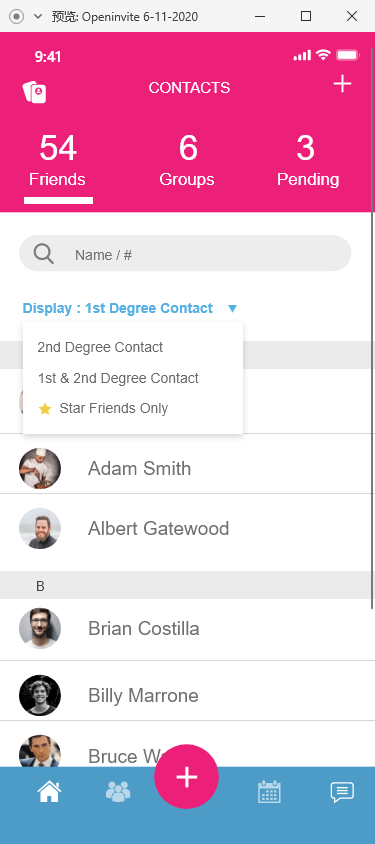This screenshot has height=844, width=375.
Task: Select Star Friends Only filter
Action: [x=103, y=409]
